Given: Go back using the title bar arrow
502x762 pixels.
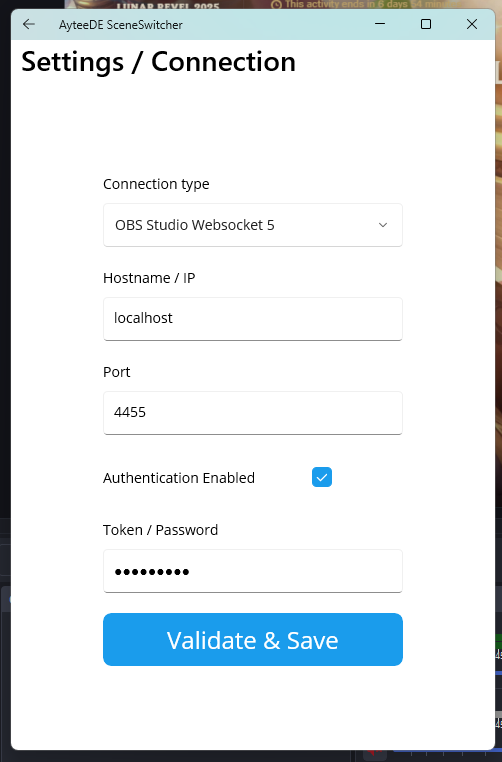Looking at the screenshot, I should pyautogui.click(x=29, y=24).
